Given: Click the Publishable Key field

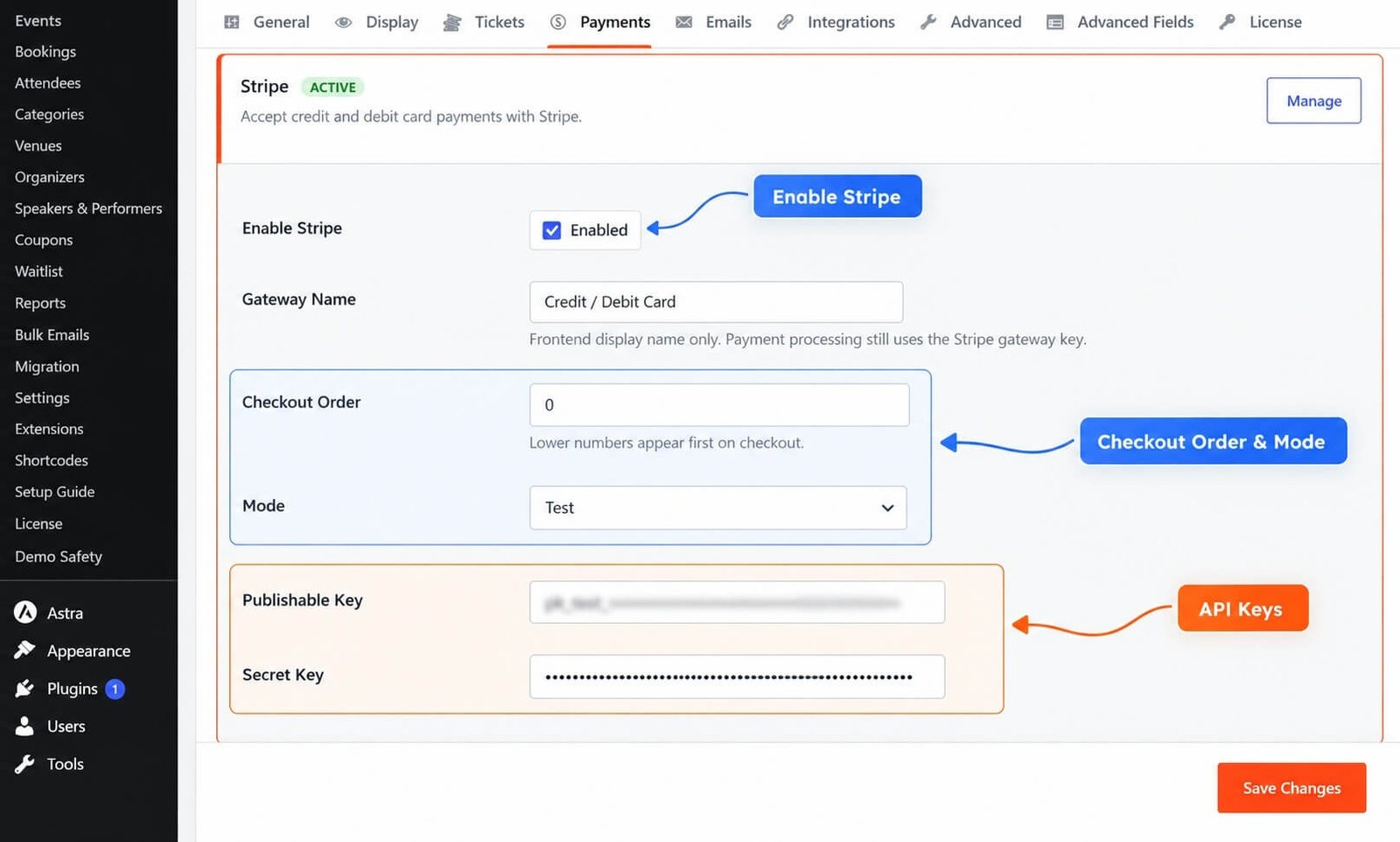Looking at the screenshot, I should tap(737, 602).
